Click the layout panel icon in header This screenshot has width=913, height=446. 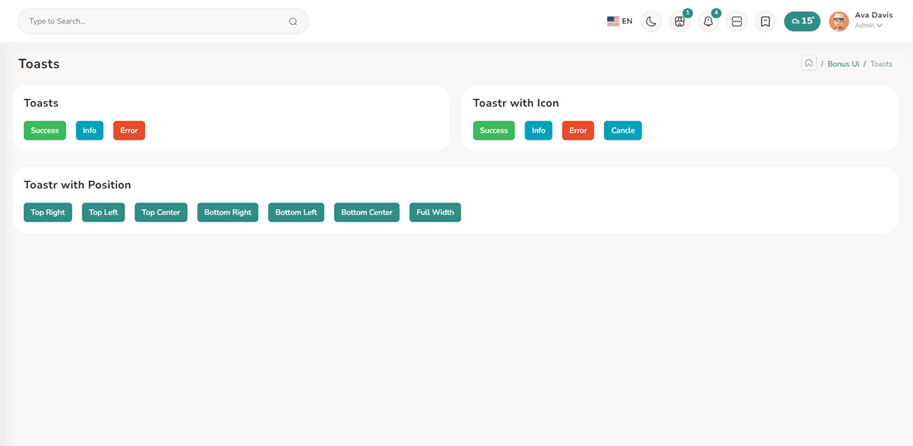coord(737,21)
